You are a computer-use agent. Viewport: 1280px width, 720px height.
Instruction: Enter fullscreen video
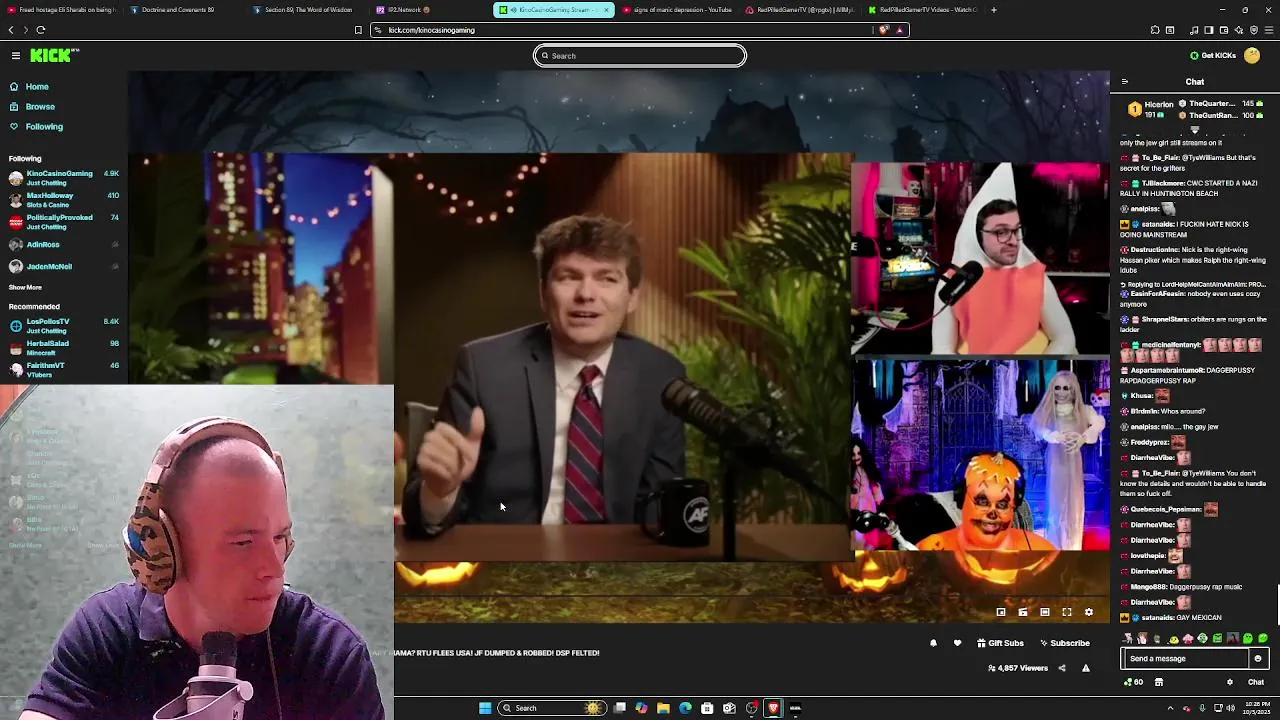tap(1067, 612)
